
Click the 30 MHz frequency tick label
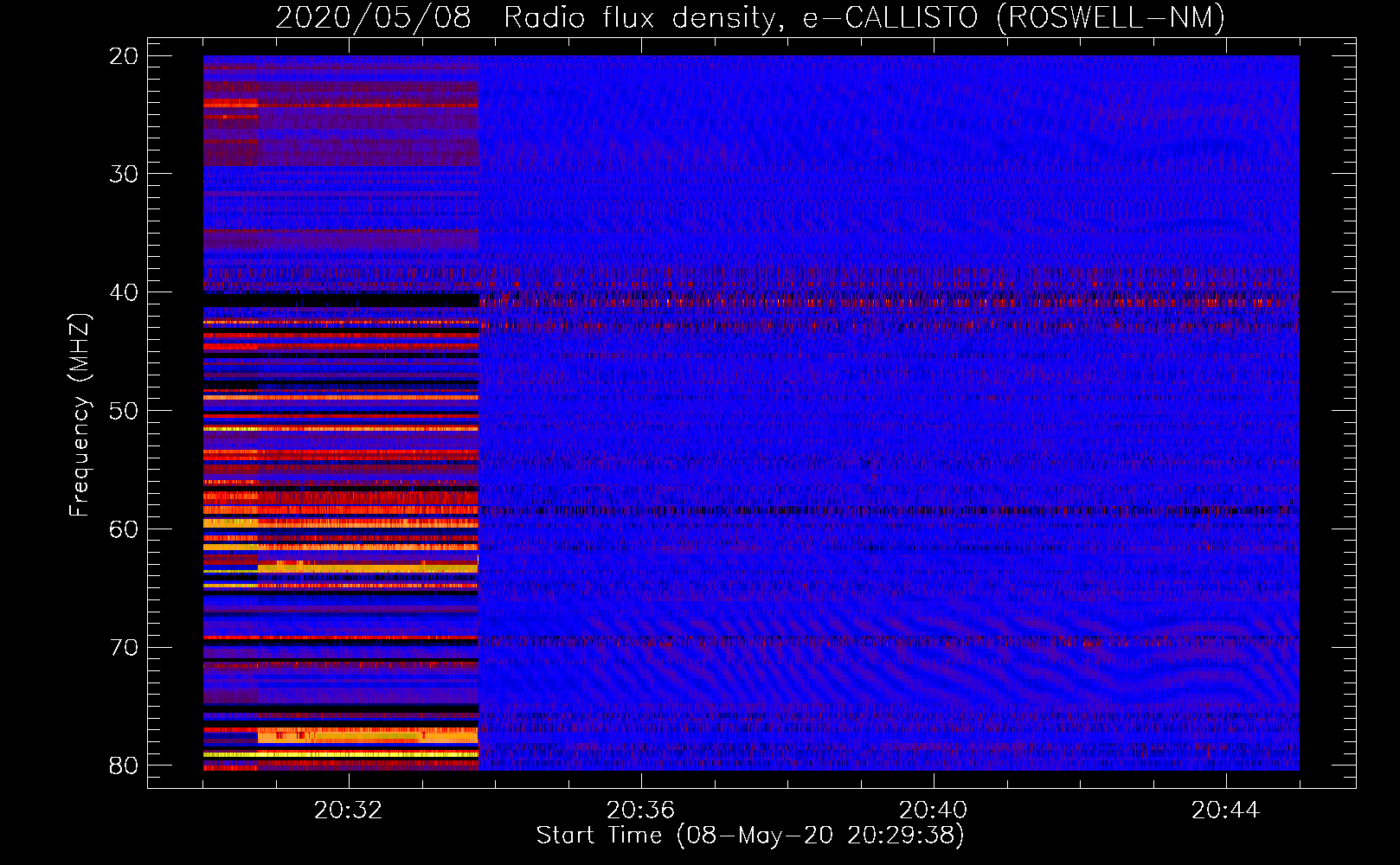124,174
